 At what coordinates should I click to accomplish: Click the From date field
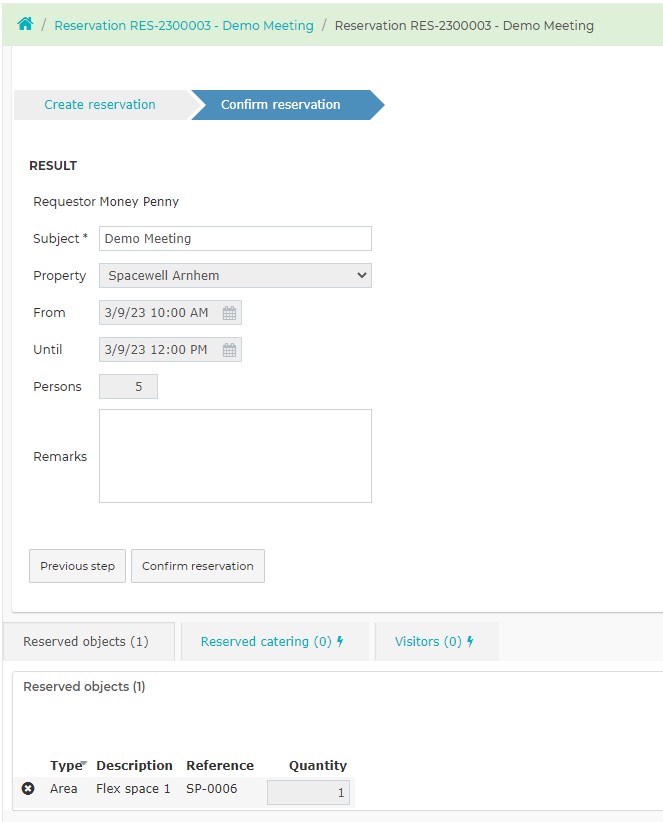tap(170, 312)
